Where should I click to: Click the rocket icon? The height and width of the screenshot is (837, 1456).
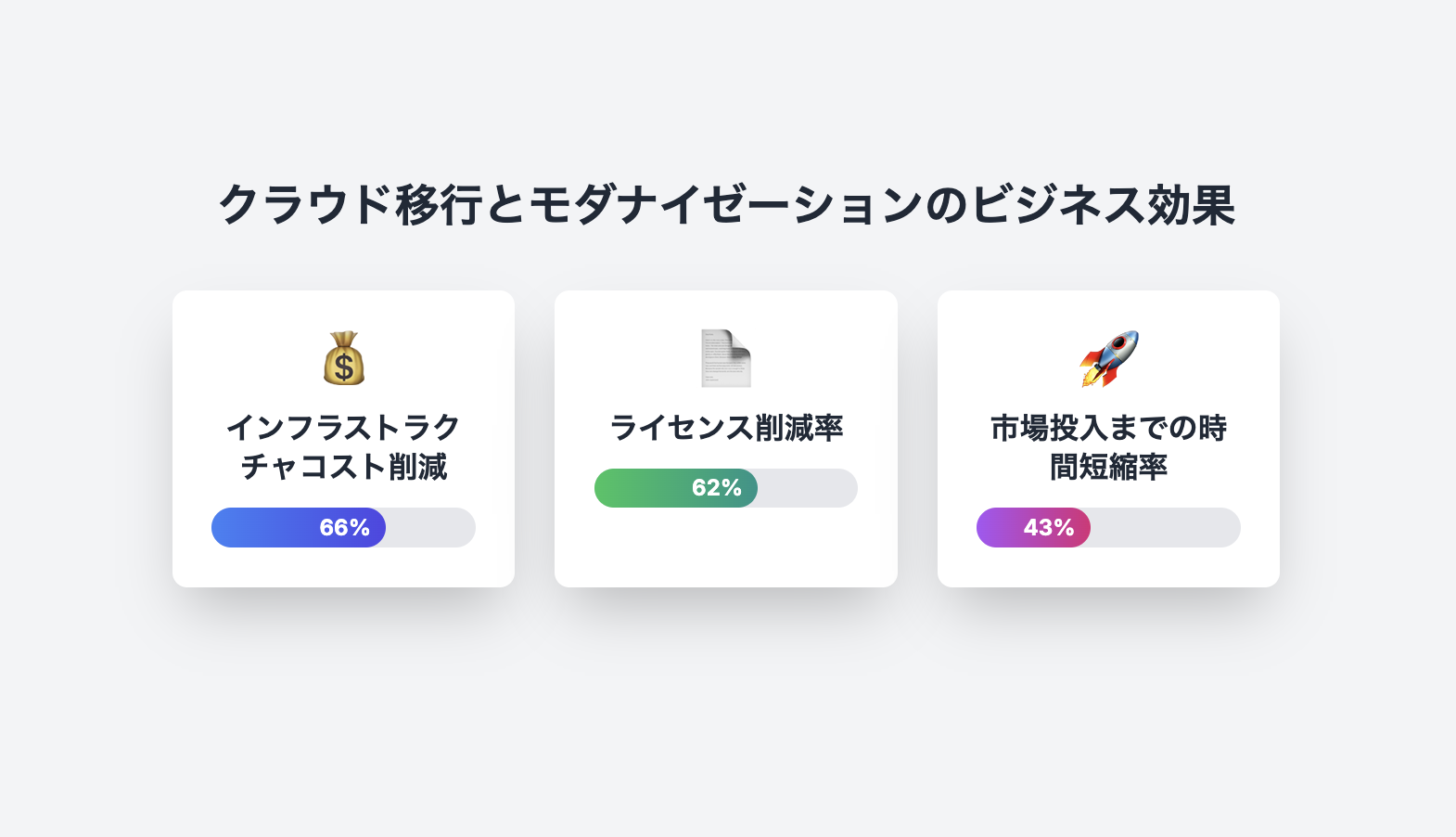point(1108,358)
